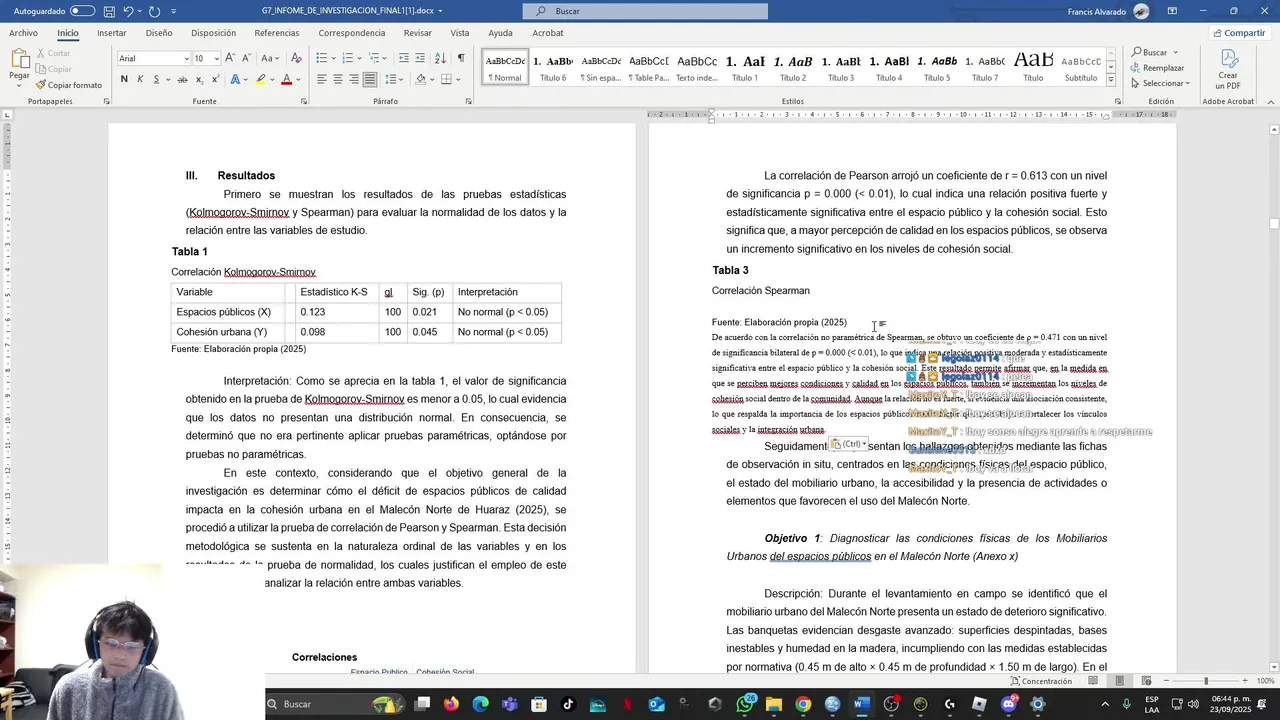This screenshot has height=720, width=1280.
Task: Open the font size dropdown
Action: [x=216, y=59]
